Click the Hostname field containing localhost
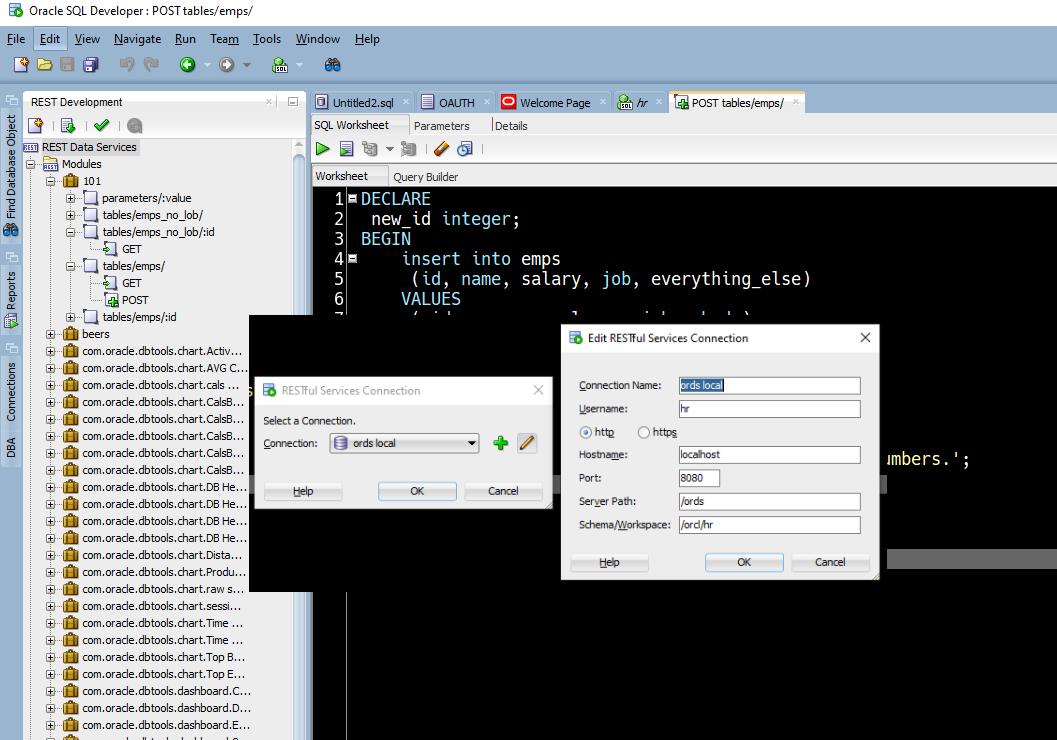The image size is (1057, 740). coord(770,455)
